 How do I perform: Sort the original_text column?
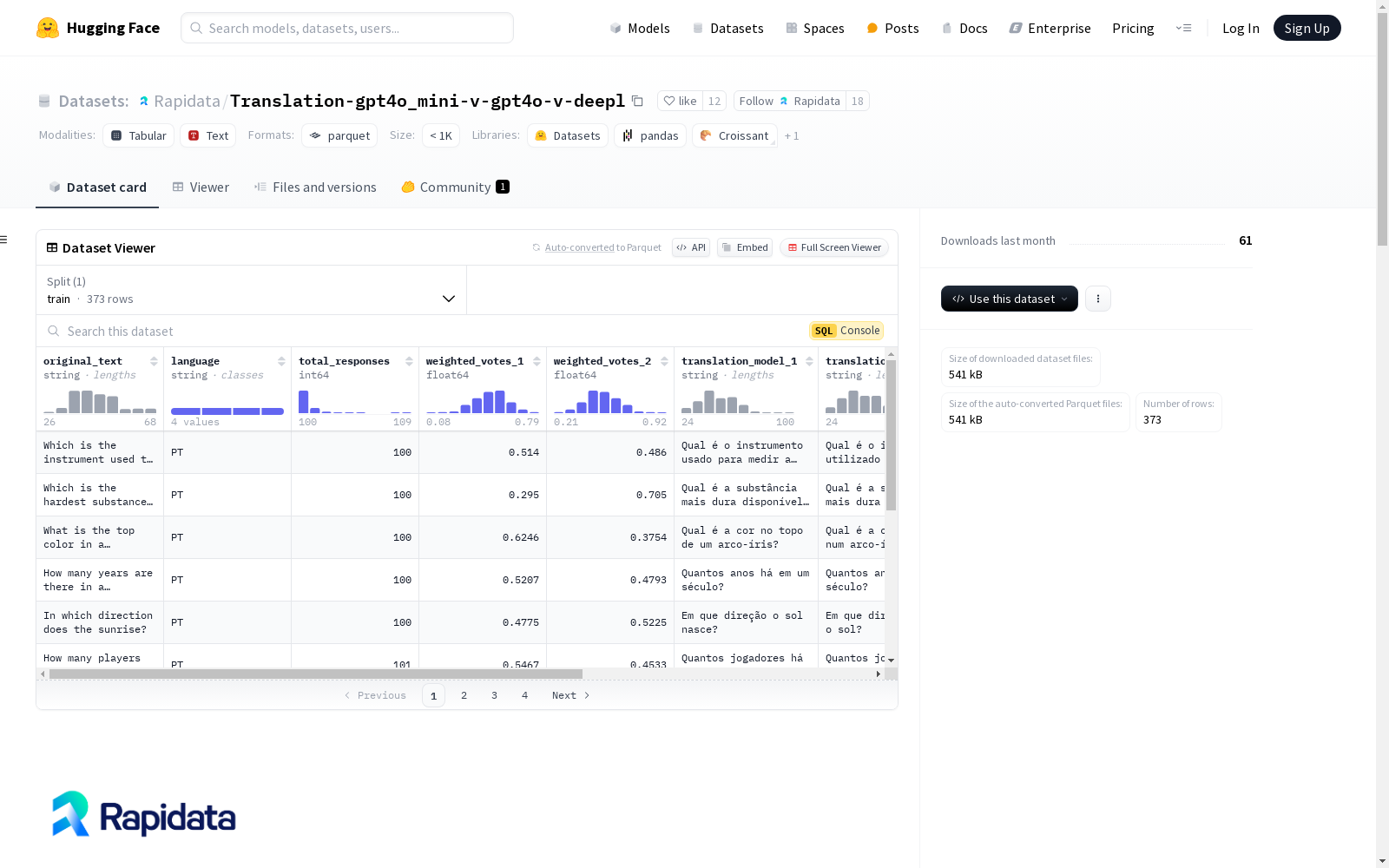(x=154, y=361)
